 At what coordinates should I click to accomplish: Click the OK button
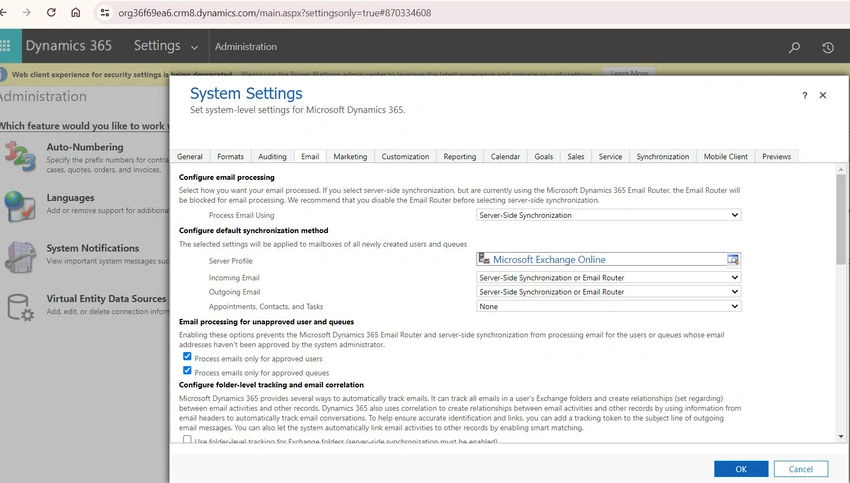click(741, 469)
